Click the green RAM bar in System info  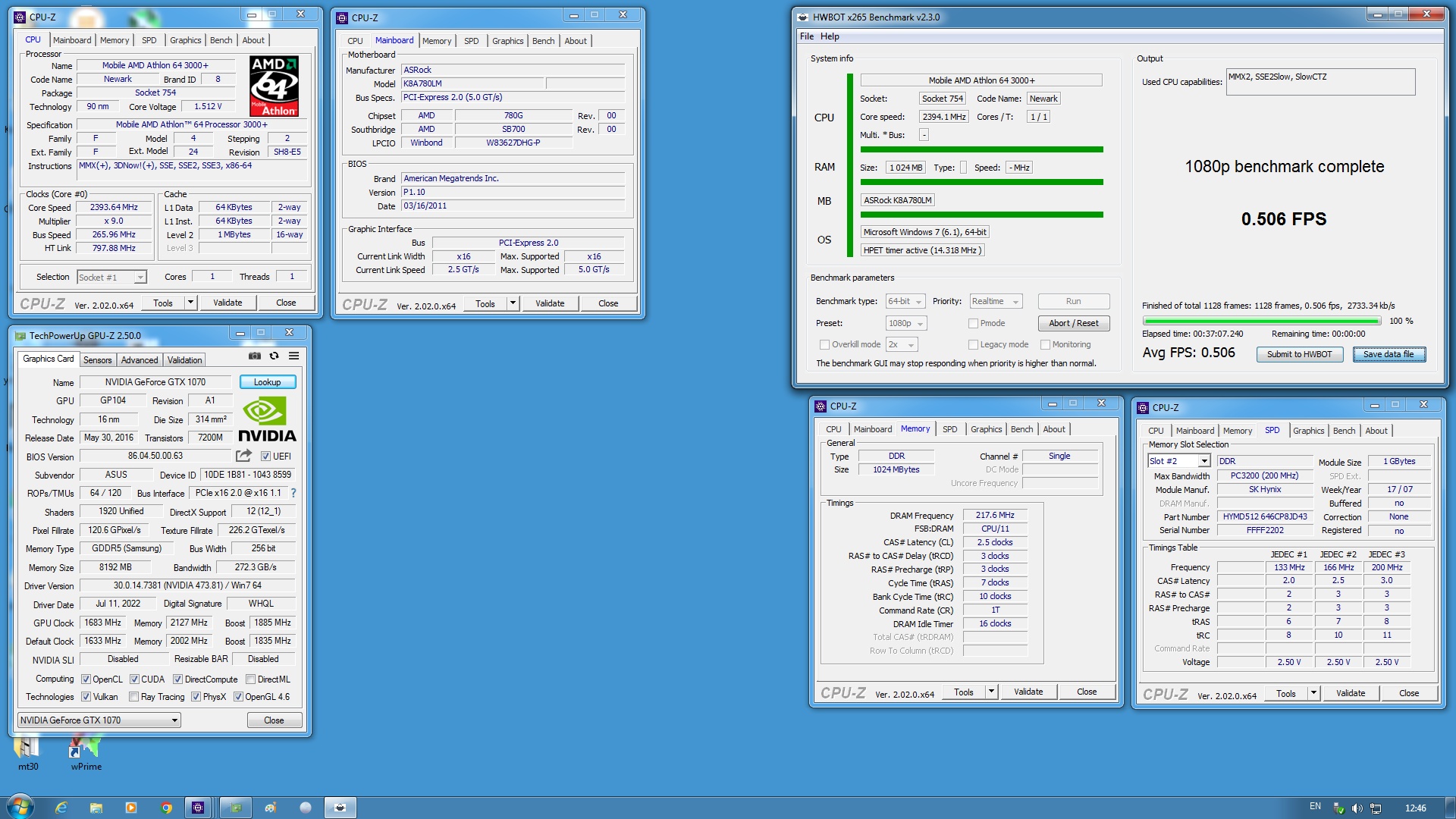pos(981,182)
